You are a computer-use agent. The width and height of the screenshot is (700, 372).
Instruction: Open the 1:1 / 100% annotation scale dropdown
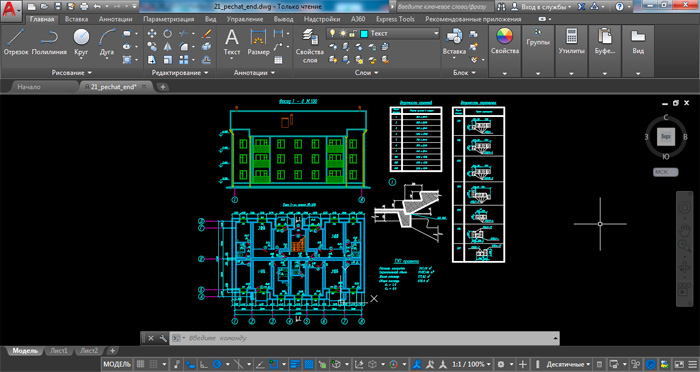(x=472, y=364)
